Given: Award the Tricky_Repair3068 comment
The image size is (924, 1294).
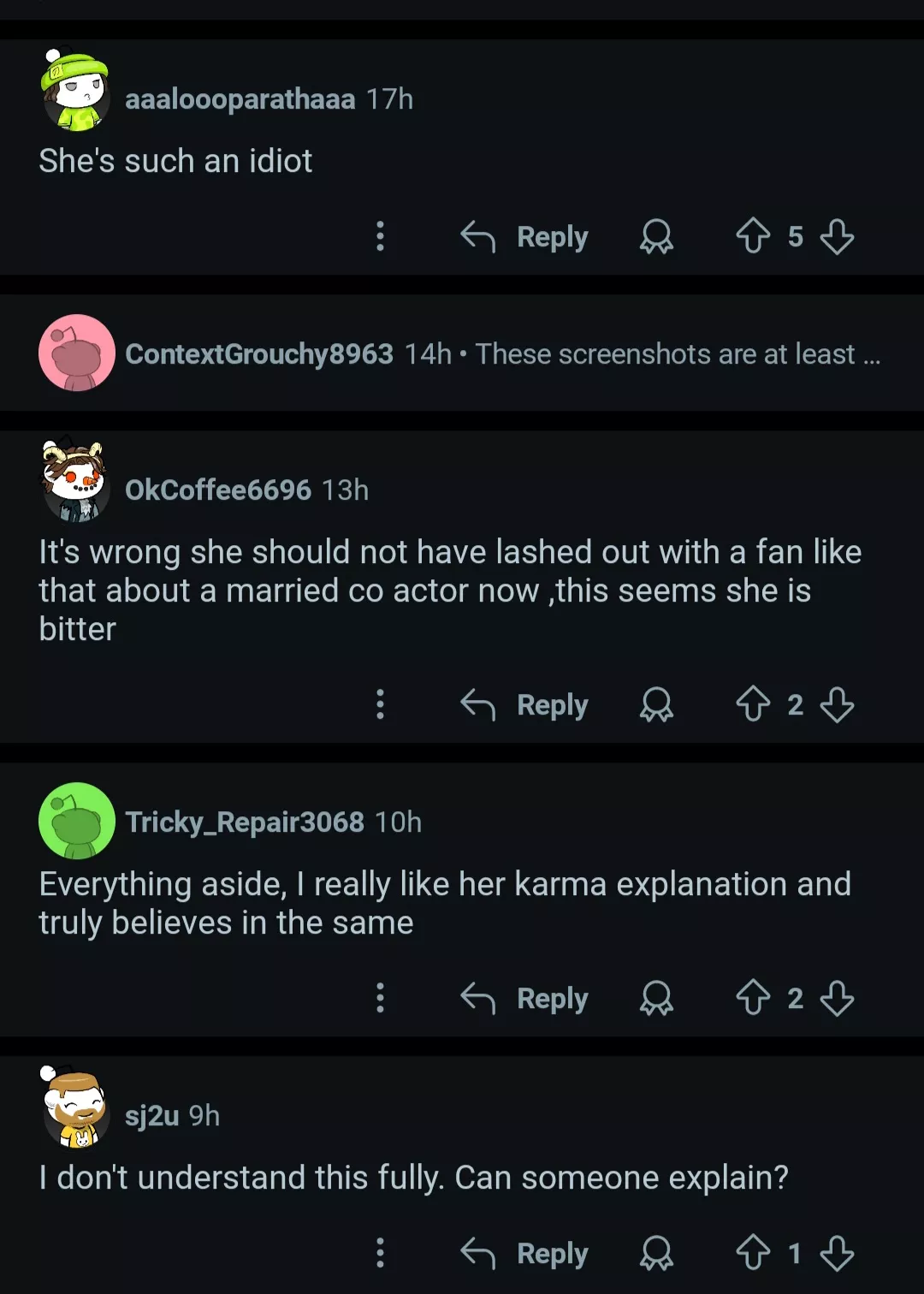Looking at the screenshot, I should [x=656, y=998].
